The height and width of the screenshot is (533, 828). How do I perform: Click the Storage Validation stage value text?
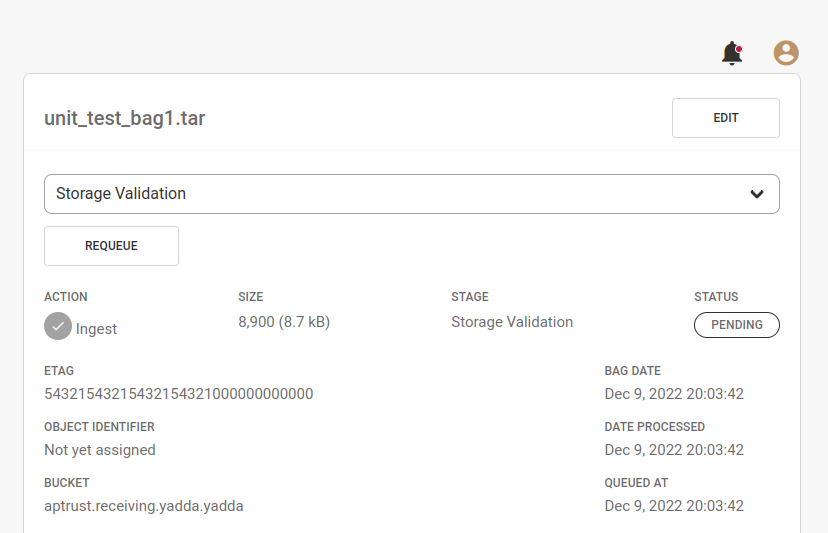512,322
